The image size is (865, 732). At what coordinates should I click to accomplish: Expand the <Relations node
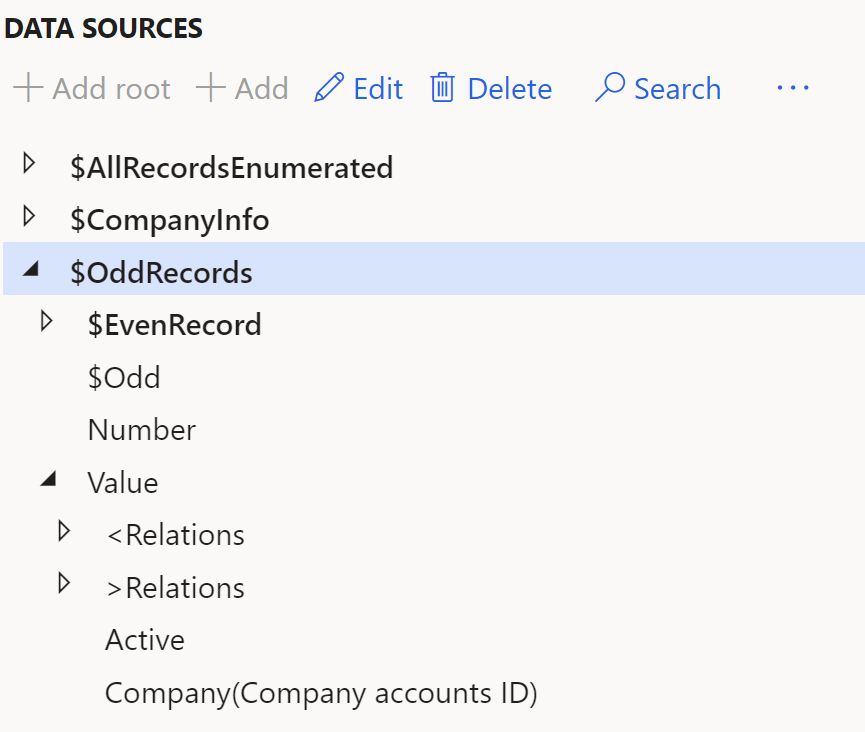(65, 531)
